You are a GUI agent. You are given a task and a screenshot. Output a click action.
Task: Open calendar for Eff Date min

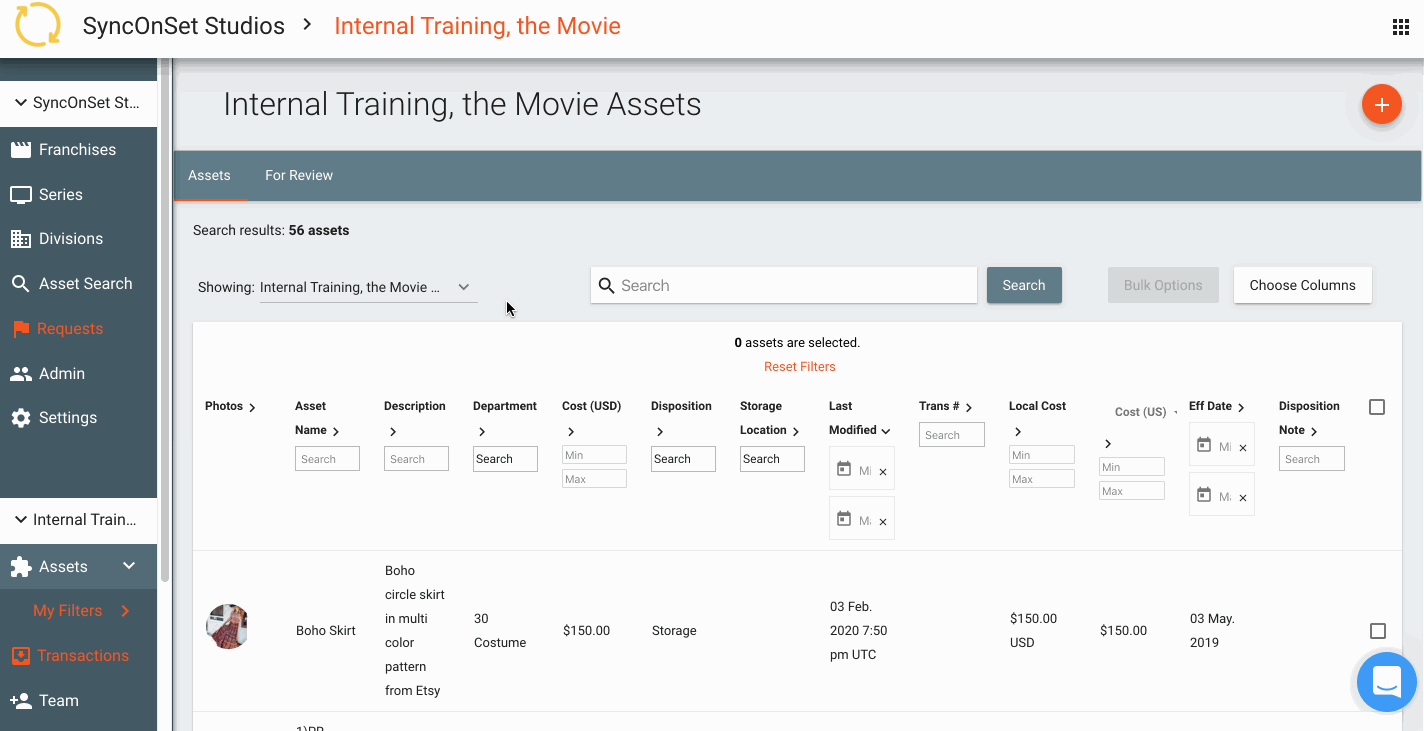click(x=1204, y=445)
